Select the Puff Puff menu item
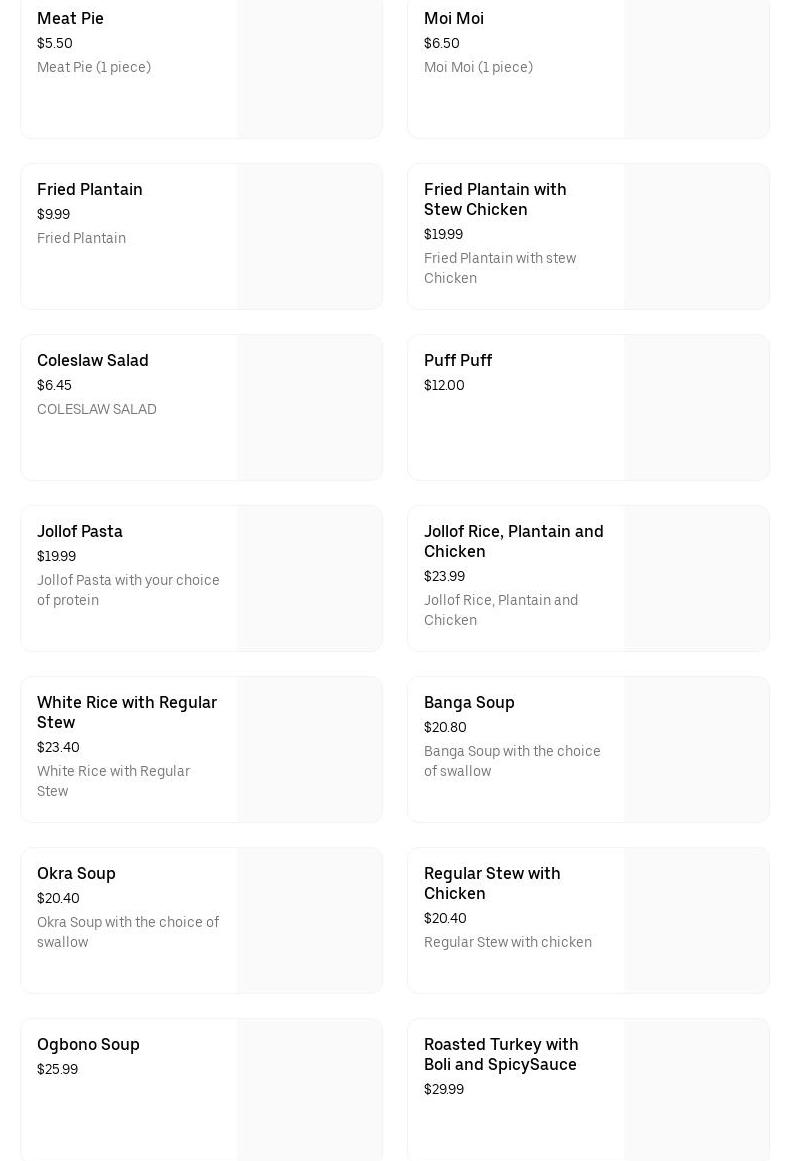 [x=458, y=361]
